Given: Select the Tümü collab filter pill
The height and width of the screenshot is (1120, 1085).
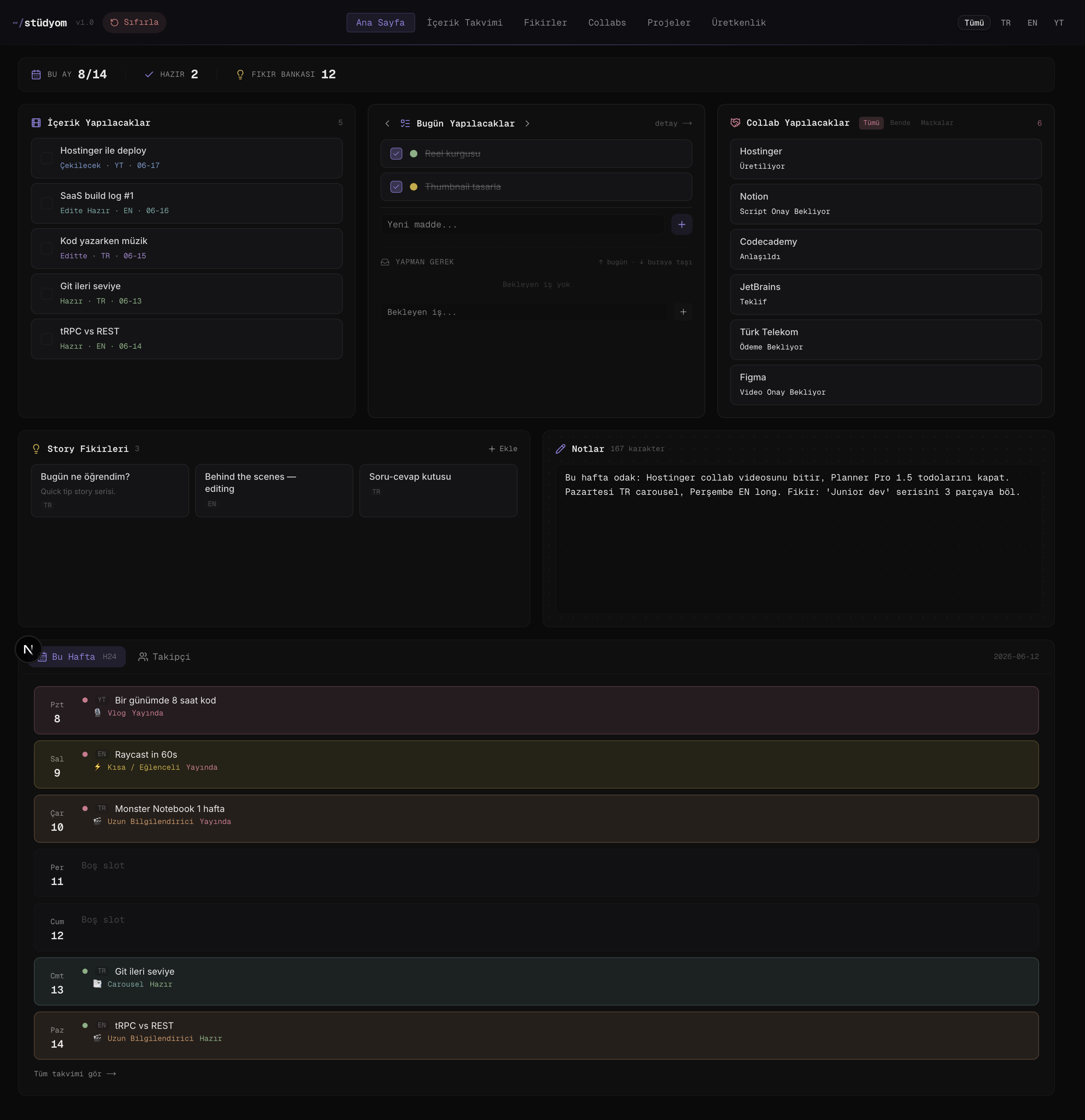Looking at the screenshot, I should click(x=871, y=123).
